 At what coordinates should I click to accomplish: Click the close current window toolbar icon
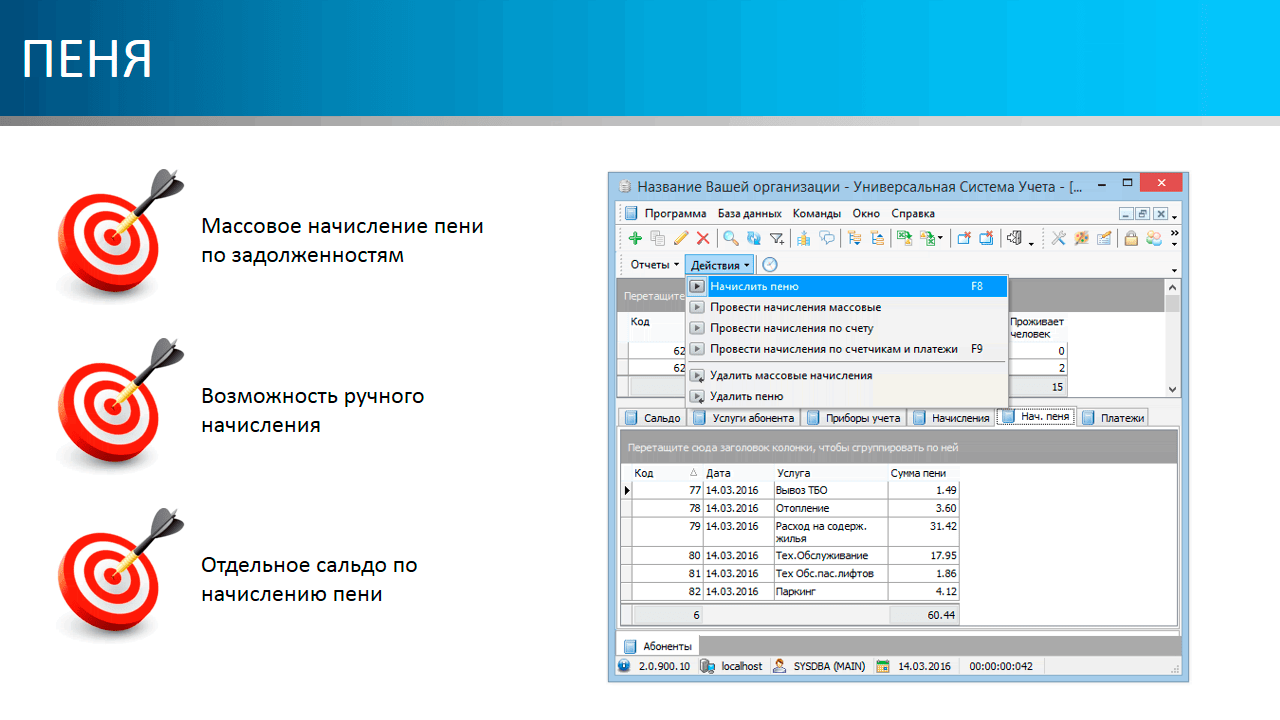(964, 238)
